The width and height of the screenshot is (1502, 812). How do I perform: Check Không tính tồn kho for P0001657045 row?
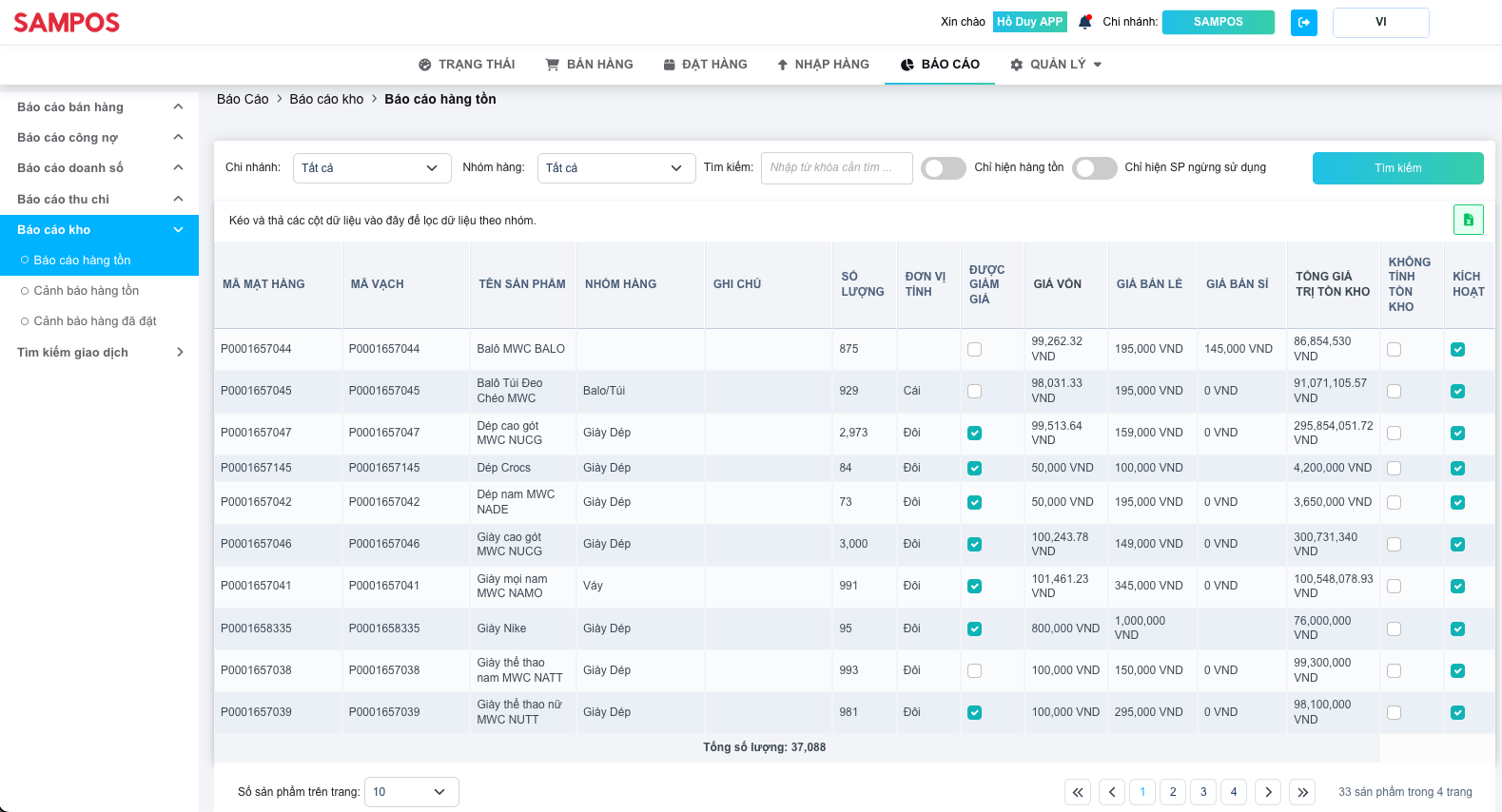pos(1394,391)
